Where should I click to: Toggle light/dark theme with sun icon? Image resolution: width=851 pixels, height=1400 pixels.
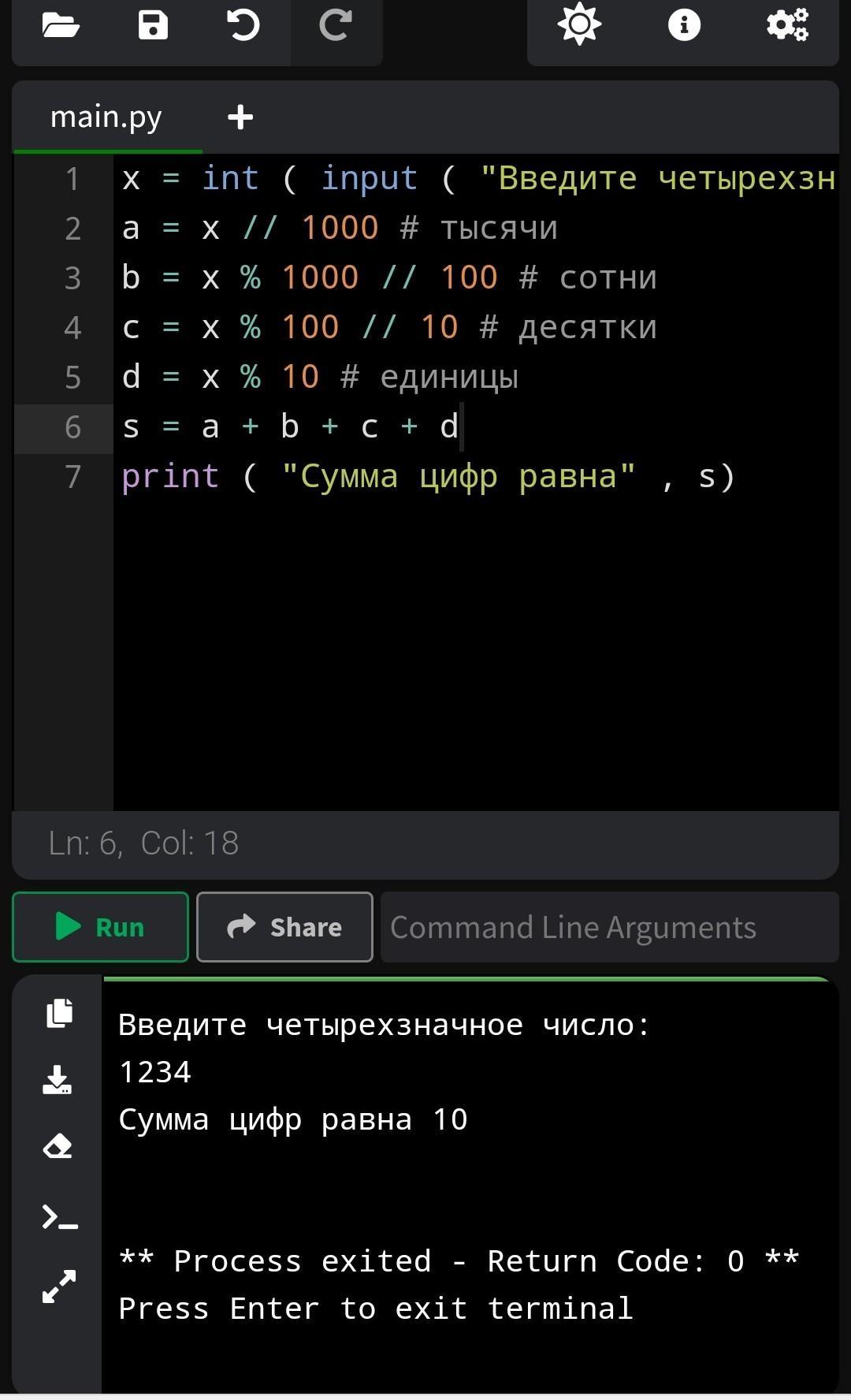coord(579,24)
